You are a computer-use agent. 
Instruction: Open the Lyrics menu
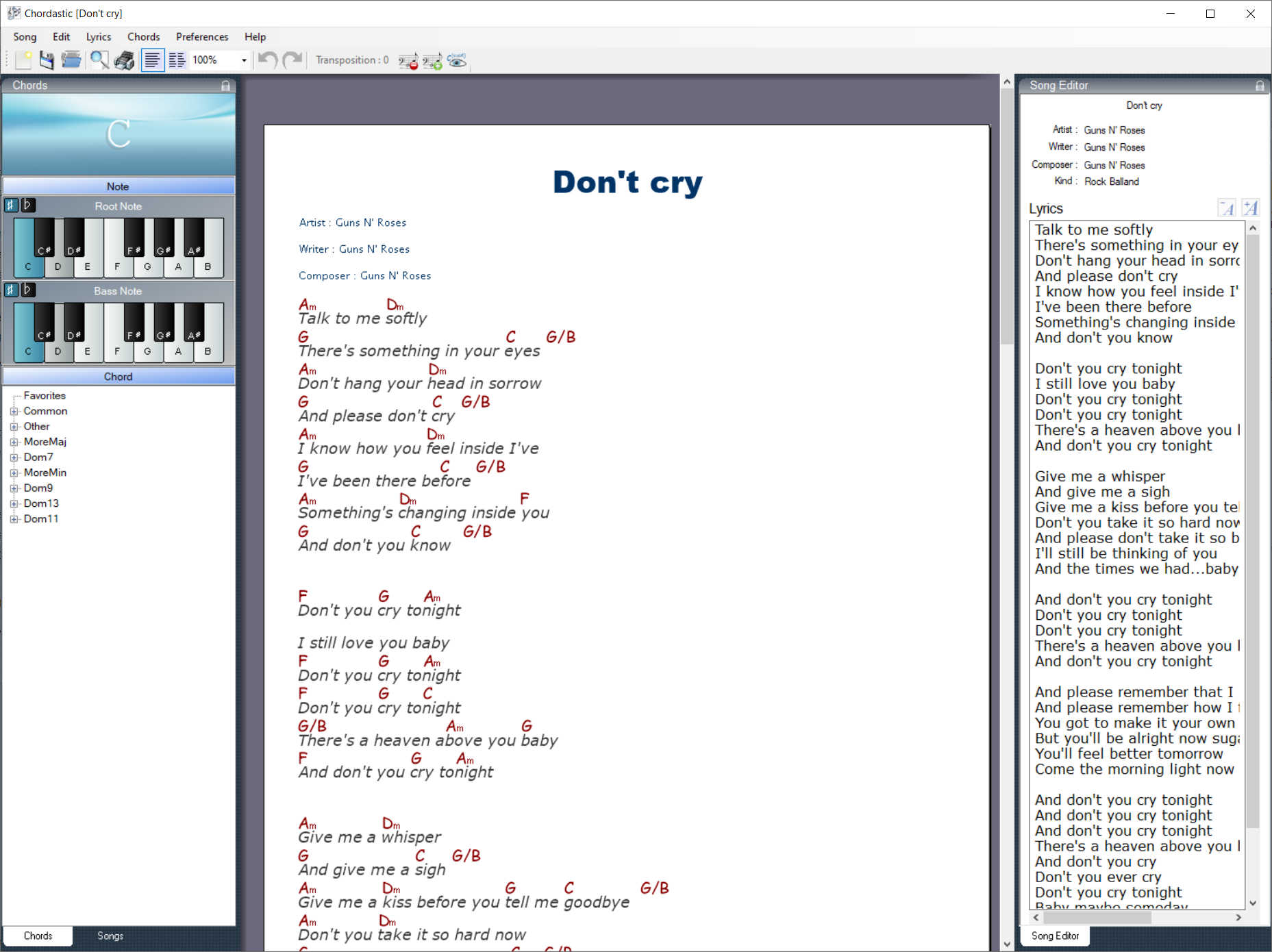click(x=99, y=37)
